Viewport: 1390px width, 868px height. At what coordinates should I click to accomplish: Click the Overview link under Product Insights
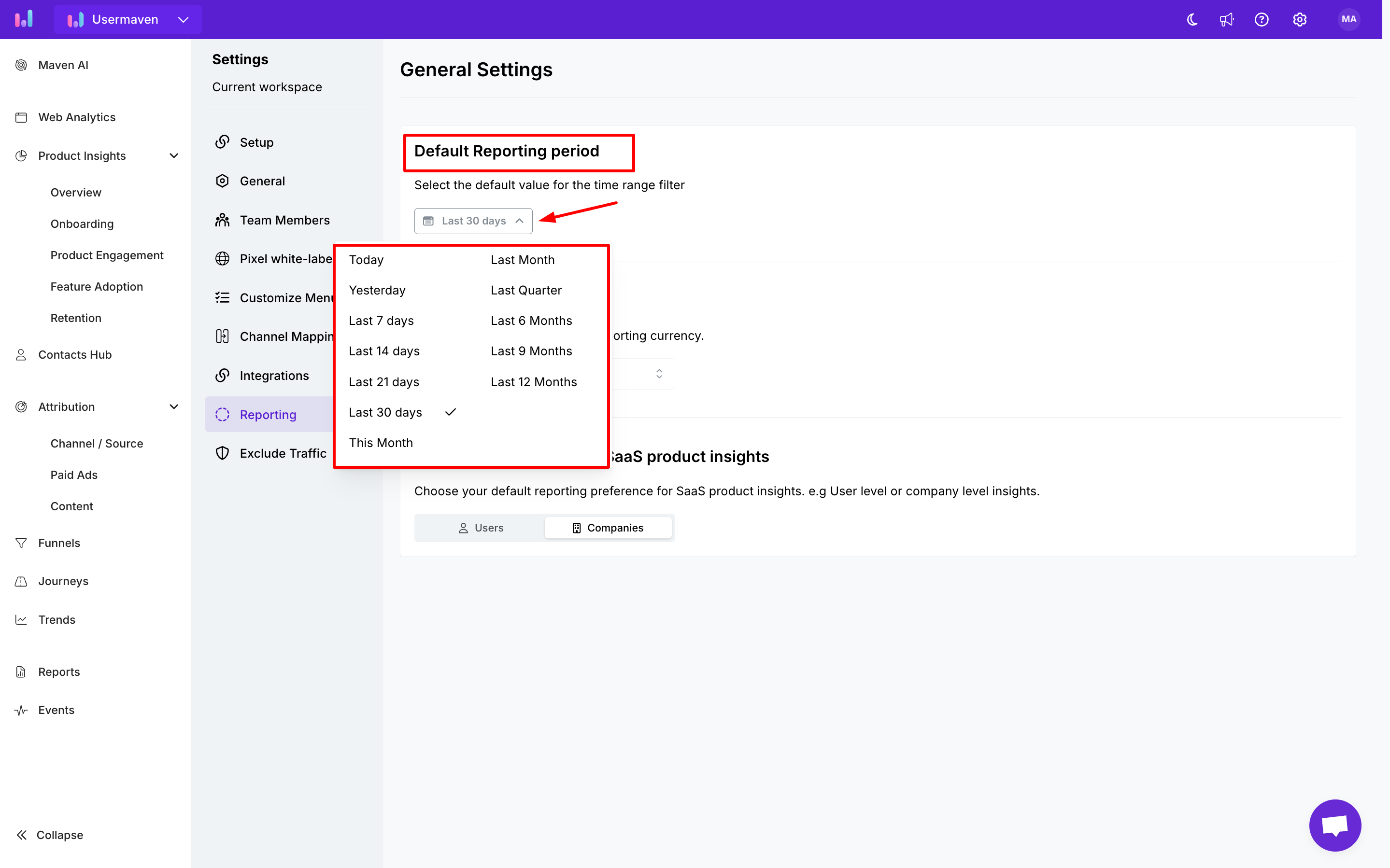[76, 192]
